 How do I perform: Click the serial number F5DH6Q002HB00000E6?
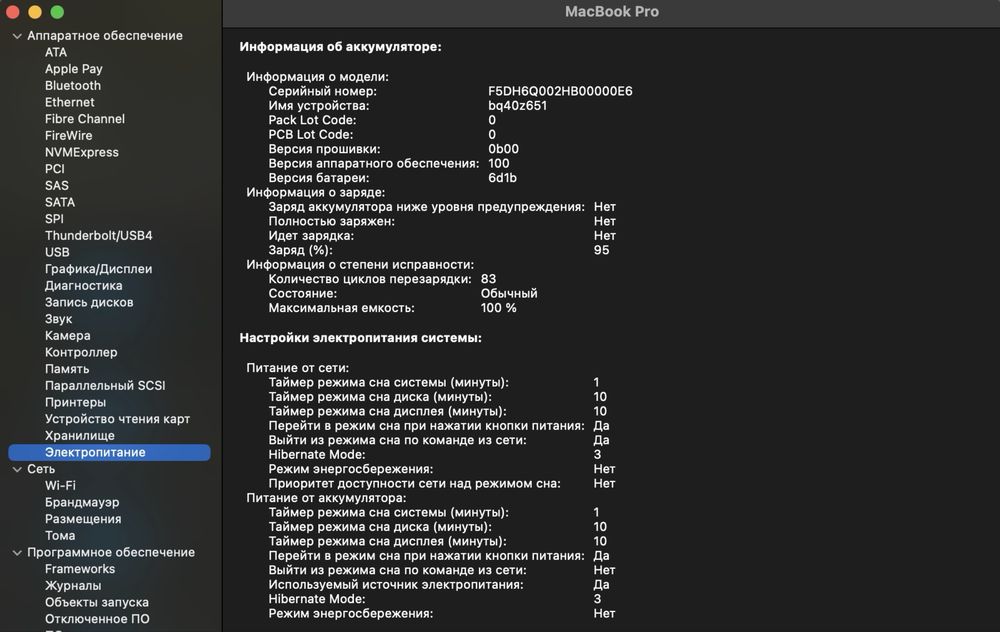pos(560,91)
